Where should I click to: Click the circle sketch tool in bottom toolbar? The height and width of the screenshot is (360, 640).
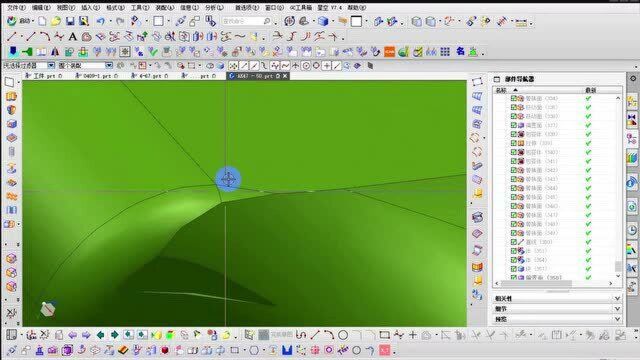[343, 335]
